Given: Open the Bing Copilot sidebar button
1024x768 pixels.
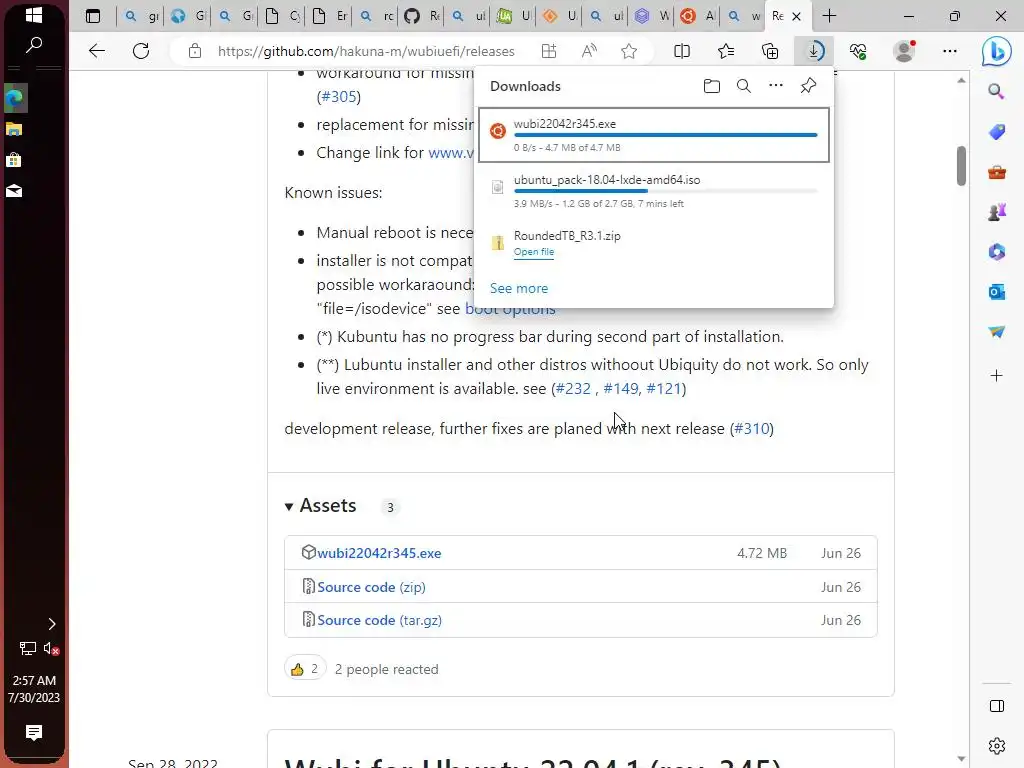Looking at the screenshot, I should click(x=997, y=51).
